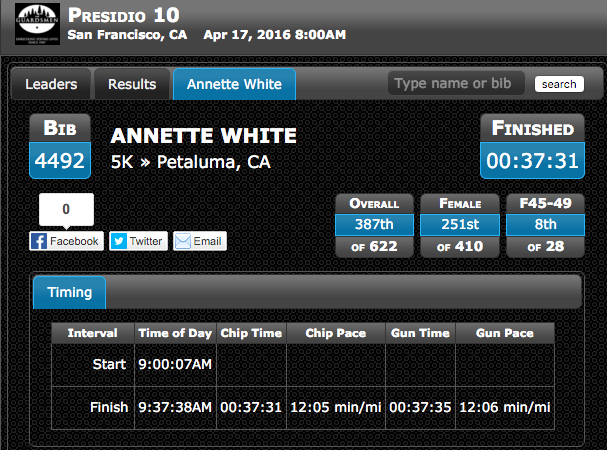Share result via Facebook icon button
The image size is (607, 450).
click(x=67, y=241)
